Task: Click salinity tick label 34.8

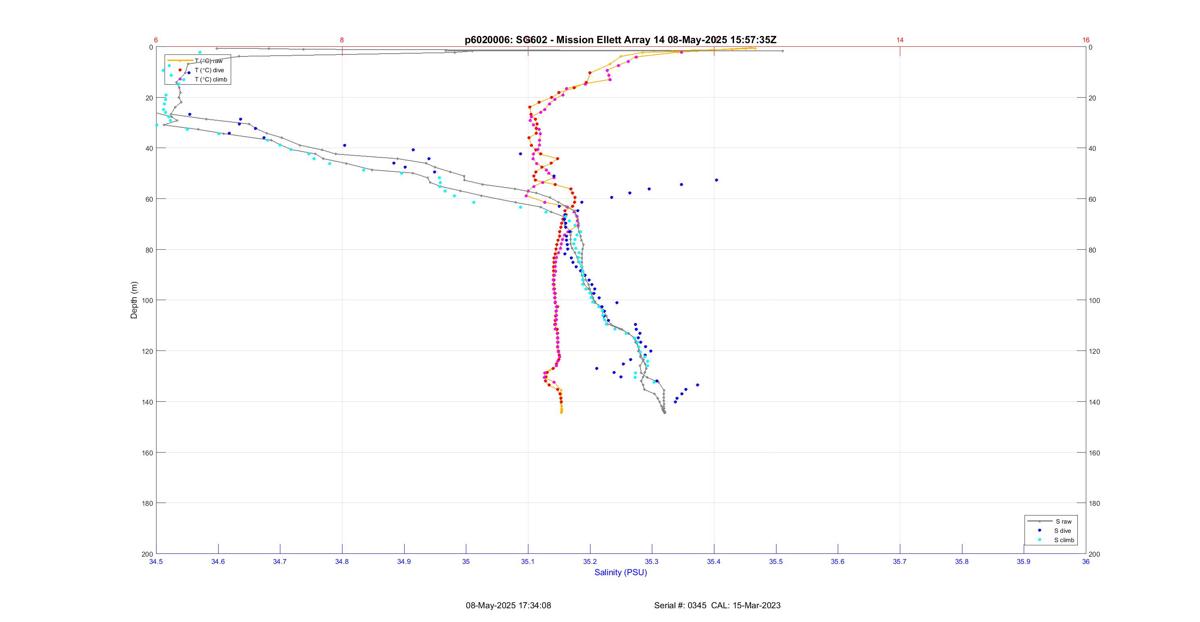Action: pyautogui.click(x=342, y=562)
